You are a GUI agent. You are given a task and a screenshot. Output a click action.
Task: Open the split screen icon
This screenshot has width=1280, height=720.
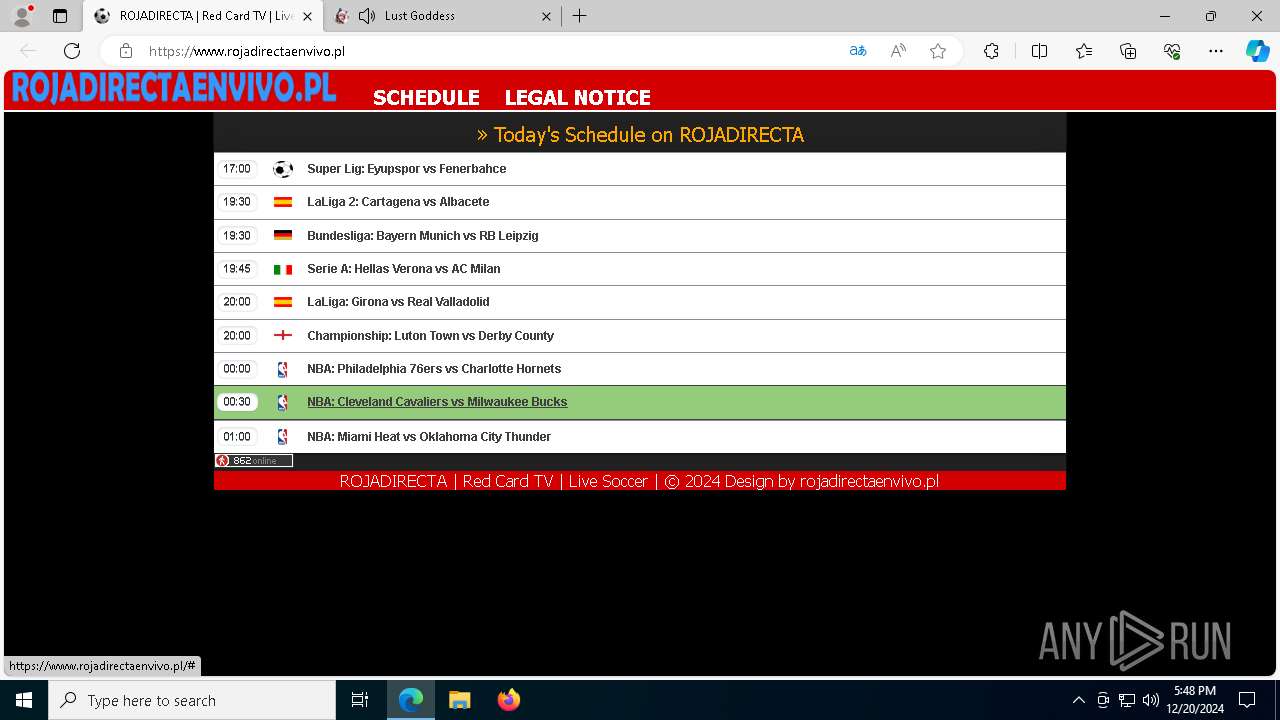[1039, 51]
